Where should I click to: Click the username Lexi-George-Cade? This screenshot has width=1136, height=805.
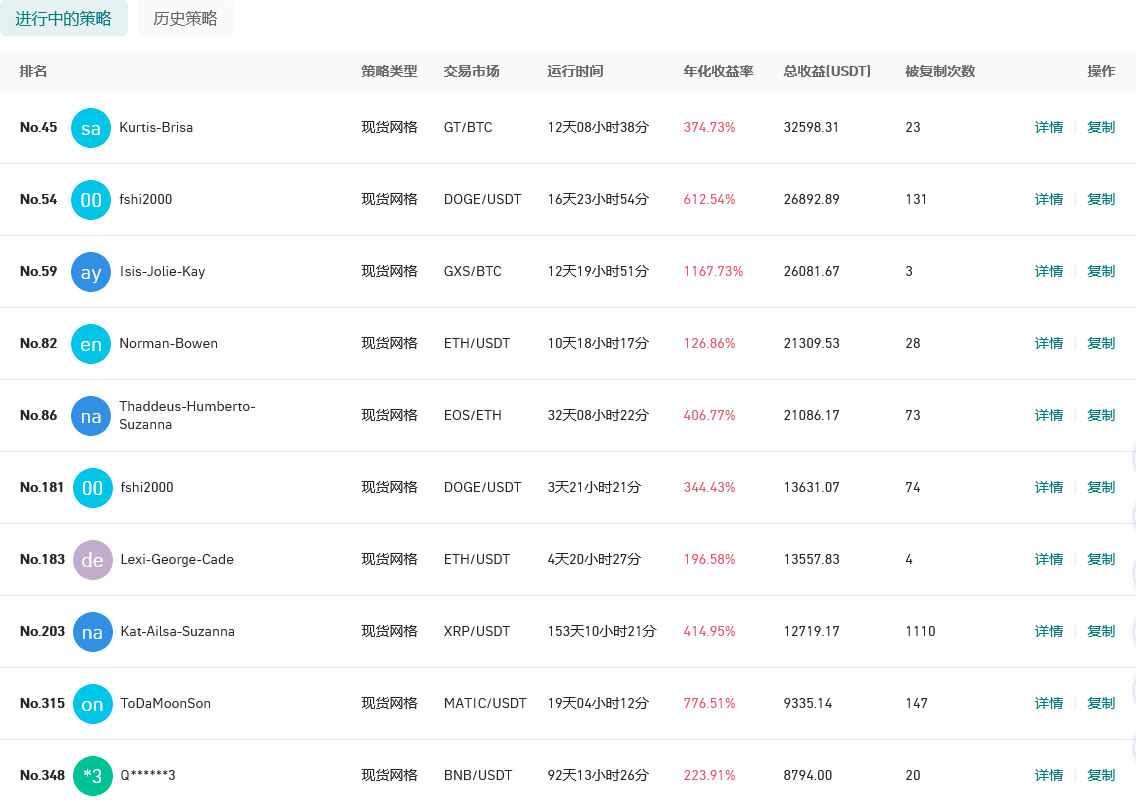[x=177, y=559]
